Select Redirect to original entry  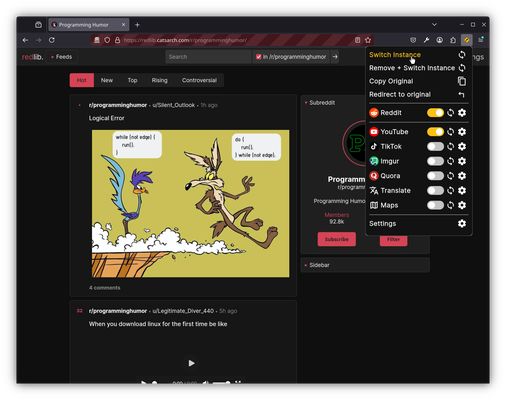point(418,95)
